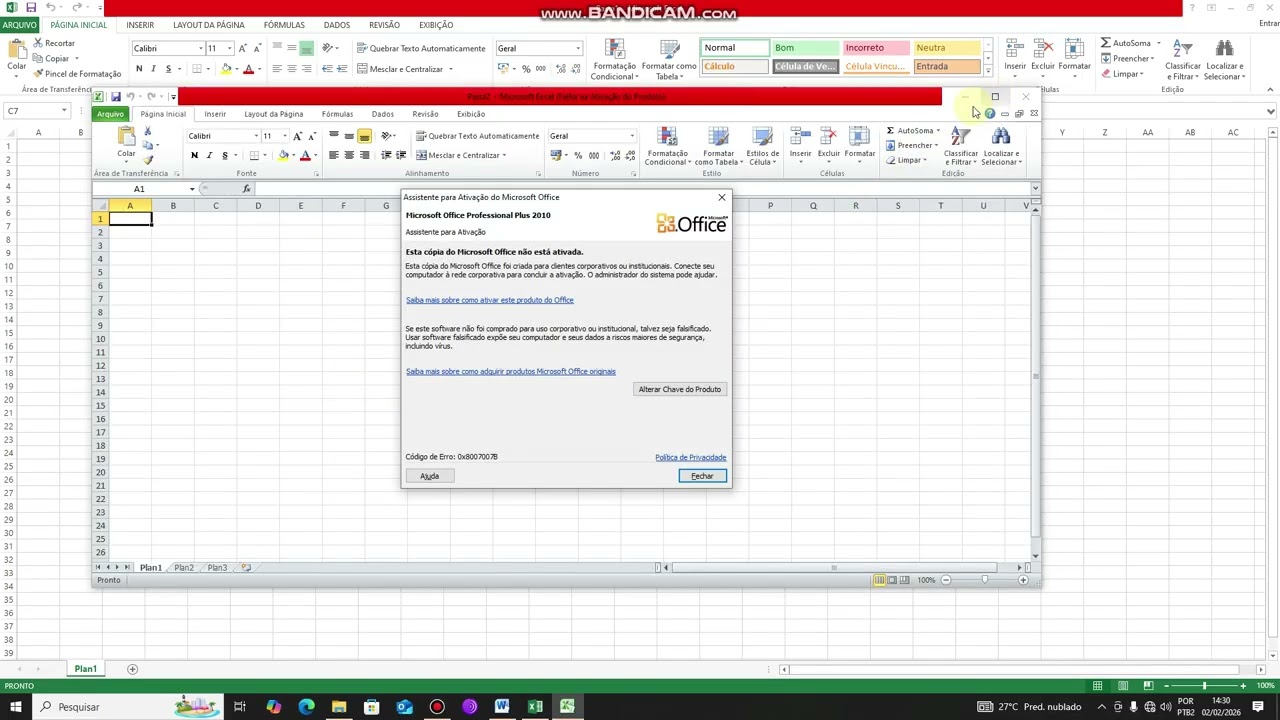Viewport: 1280px width, 720px height.
Task: Open font name Calibri dropdown in background Excel
Action: [x=200, y=48]
